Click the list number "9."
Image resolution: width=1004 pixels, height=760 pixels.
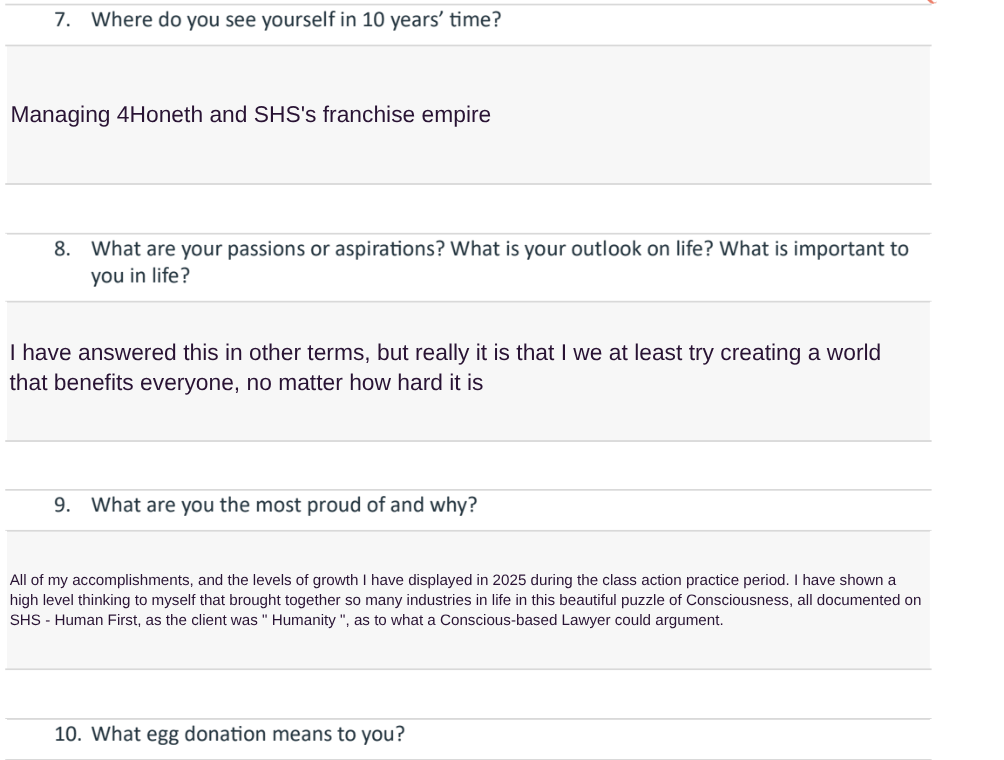coord(62,505)
